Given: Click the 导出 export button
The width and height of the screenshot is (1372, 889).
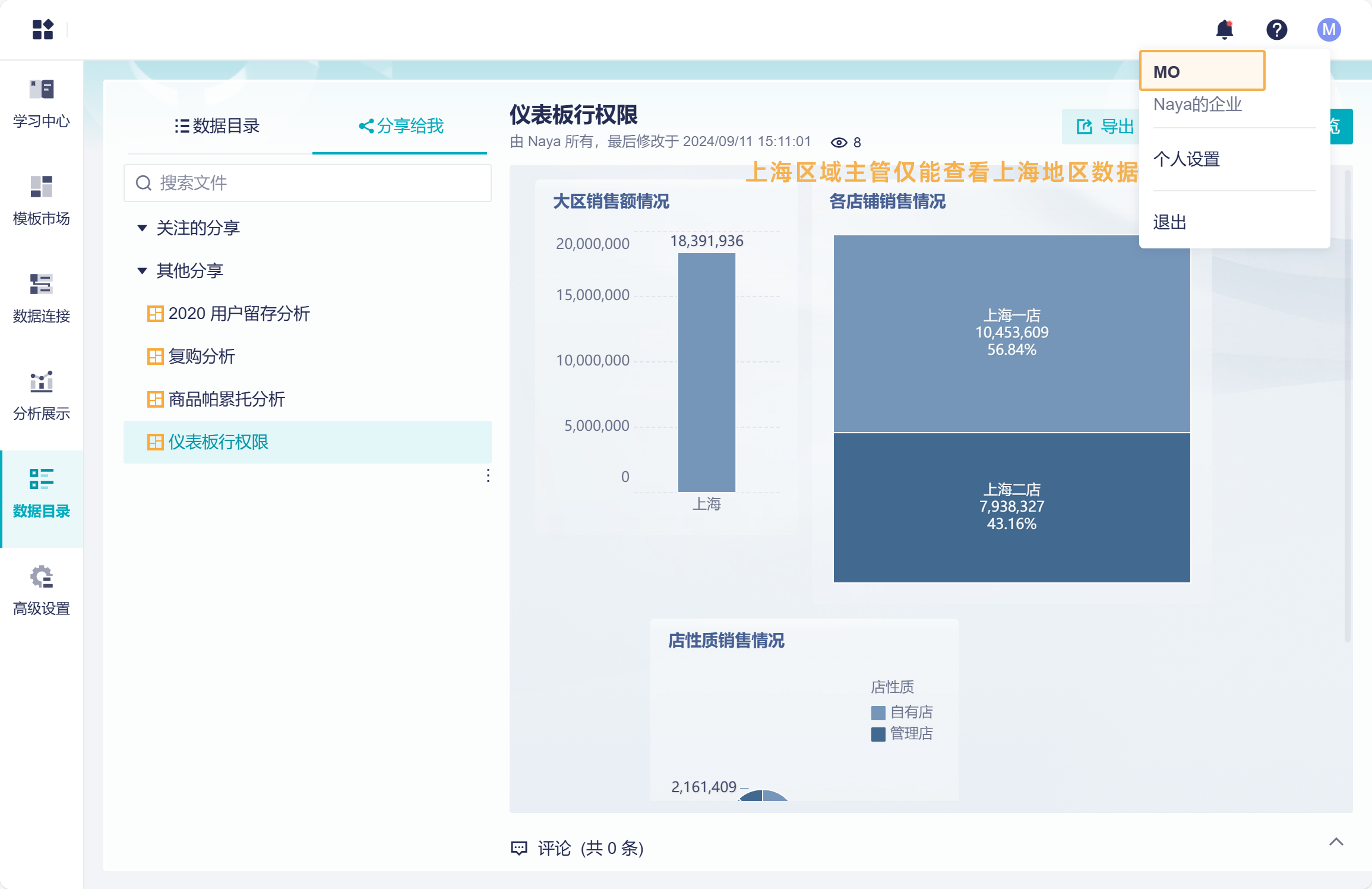Looking at the screenshot, I should point(1104,126).
